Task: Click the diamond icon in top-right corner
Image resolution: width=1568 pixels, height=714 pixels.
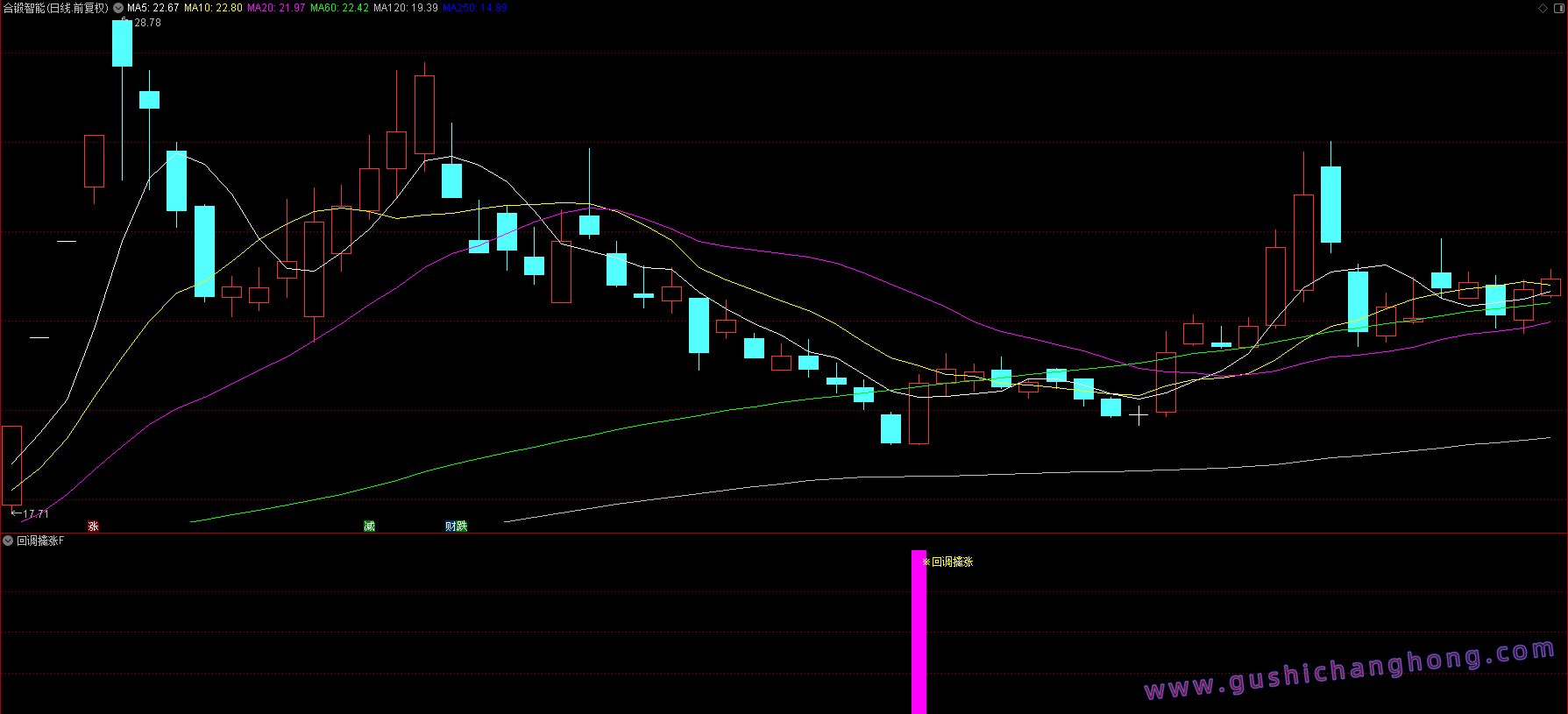Action: [x=1543, y=8]
